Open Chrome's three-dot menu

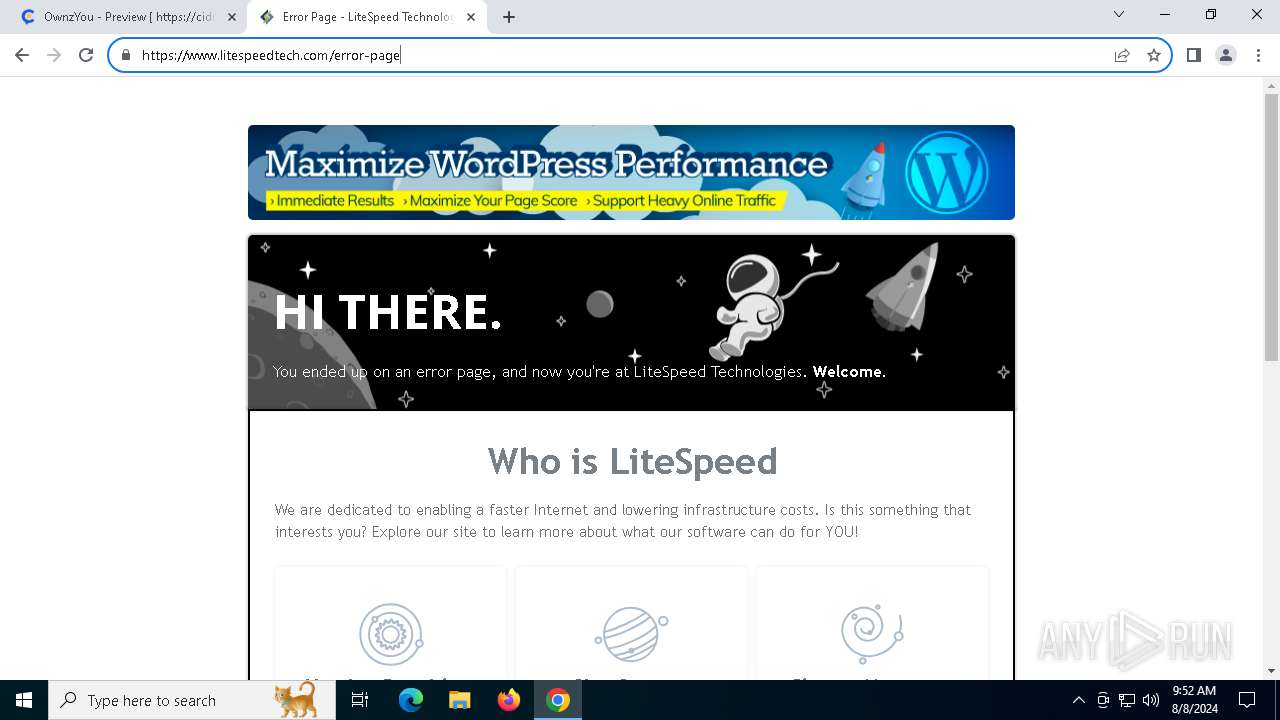pyautogui.click(x=1258, y=55)
